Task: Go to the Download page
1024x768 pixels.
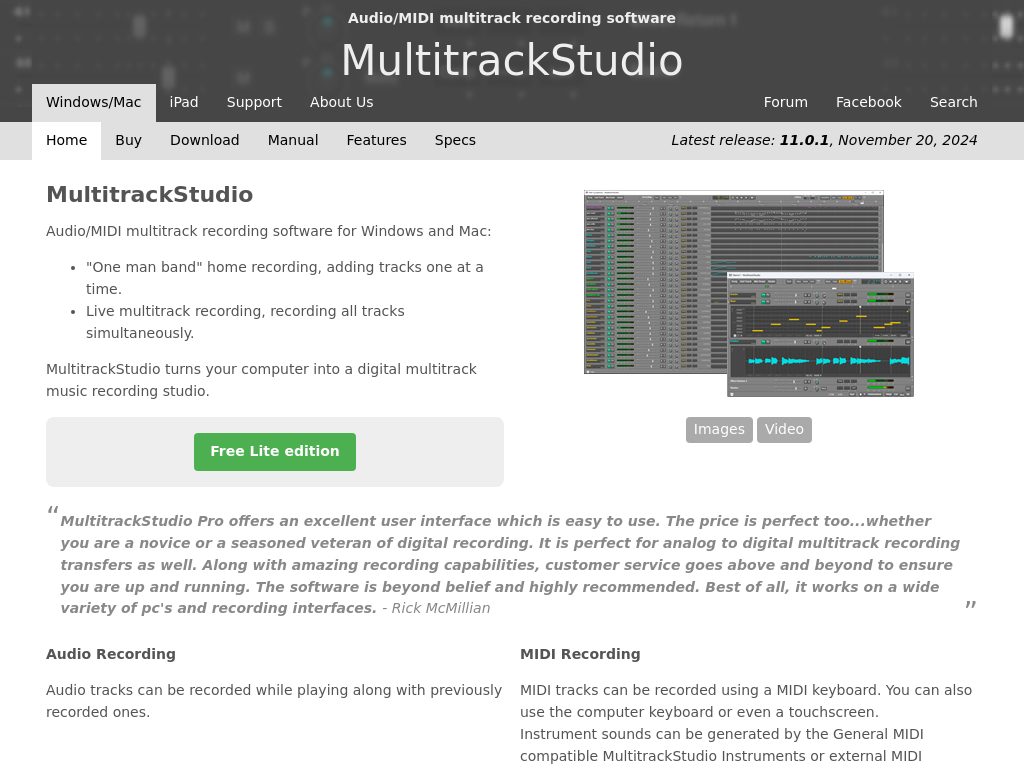Action: [x=204, y=140]
